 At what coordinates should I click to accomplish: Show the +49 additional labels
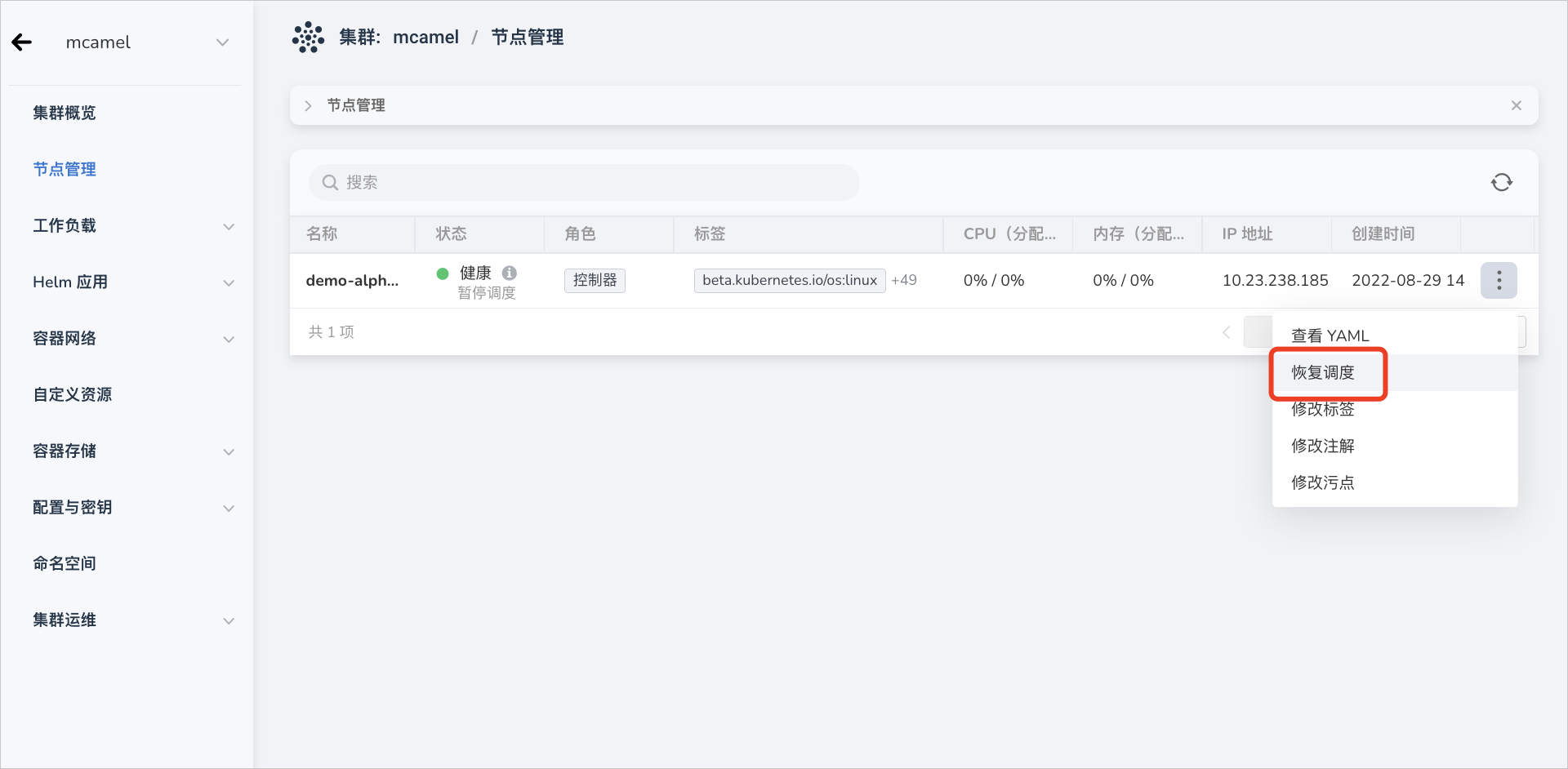pos(904,280)
